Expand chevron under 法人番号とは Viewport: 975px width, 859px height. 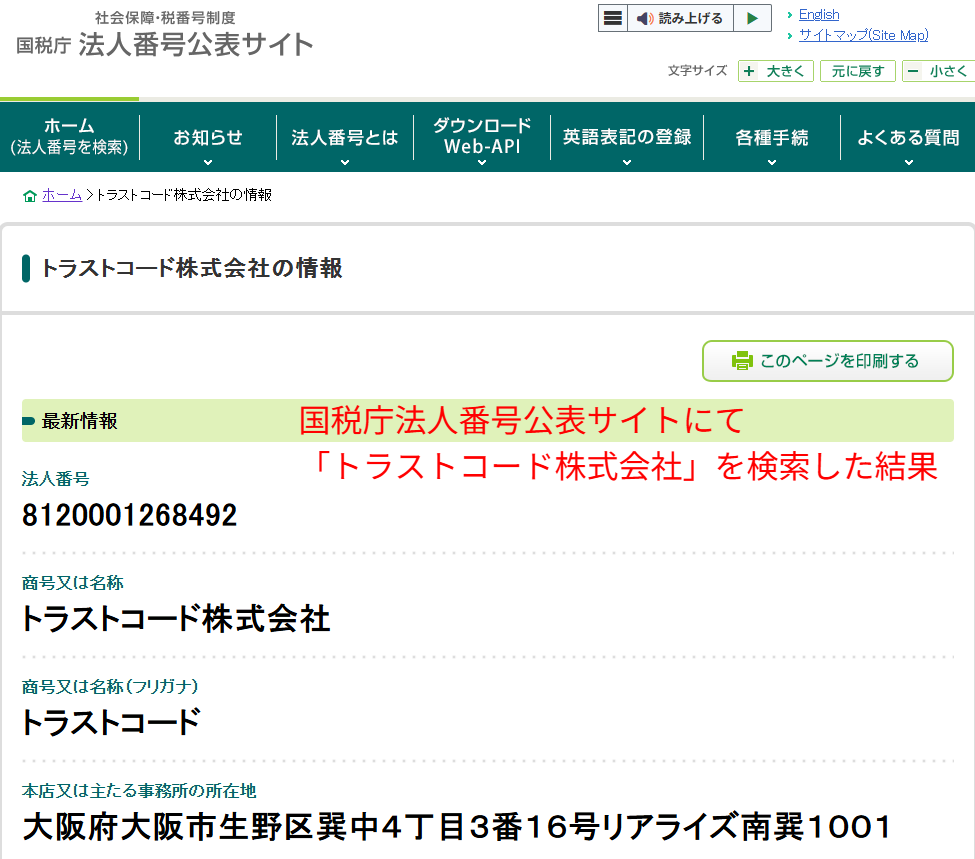(344, 162)
